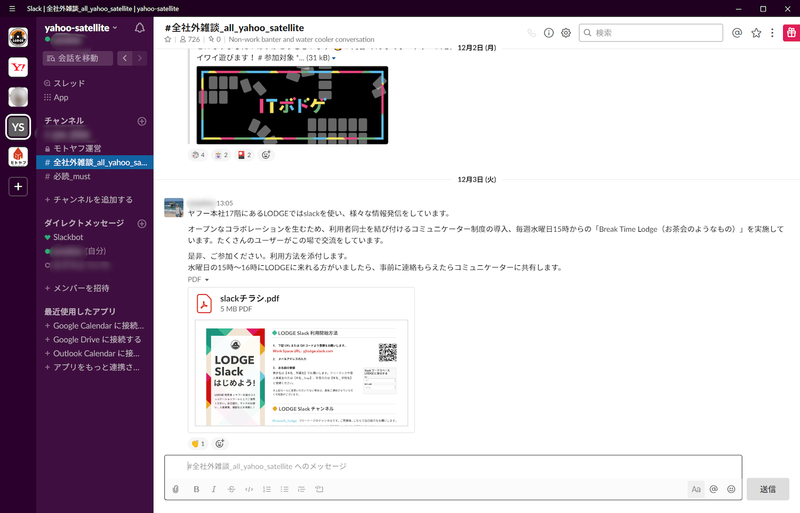Open the gift what's new icon
The image size is (800, 513).
tap(791, 33)
